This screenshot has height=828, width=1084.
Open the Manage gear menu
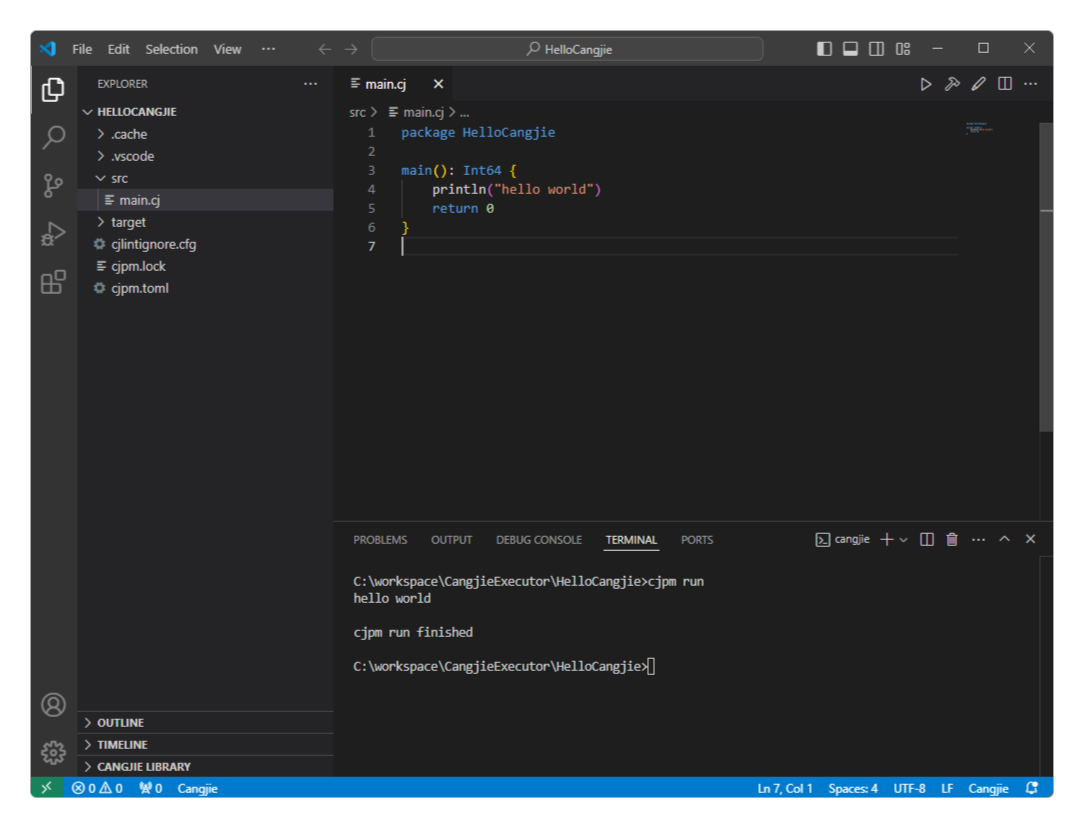pos(53,753)
